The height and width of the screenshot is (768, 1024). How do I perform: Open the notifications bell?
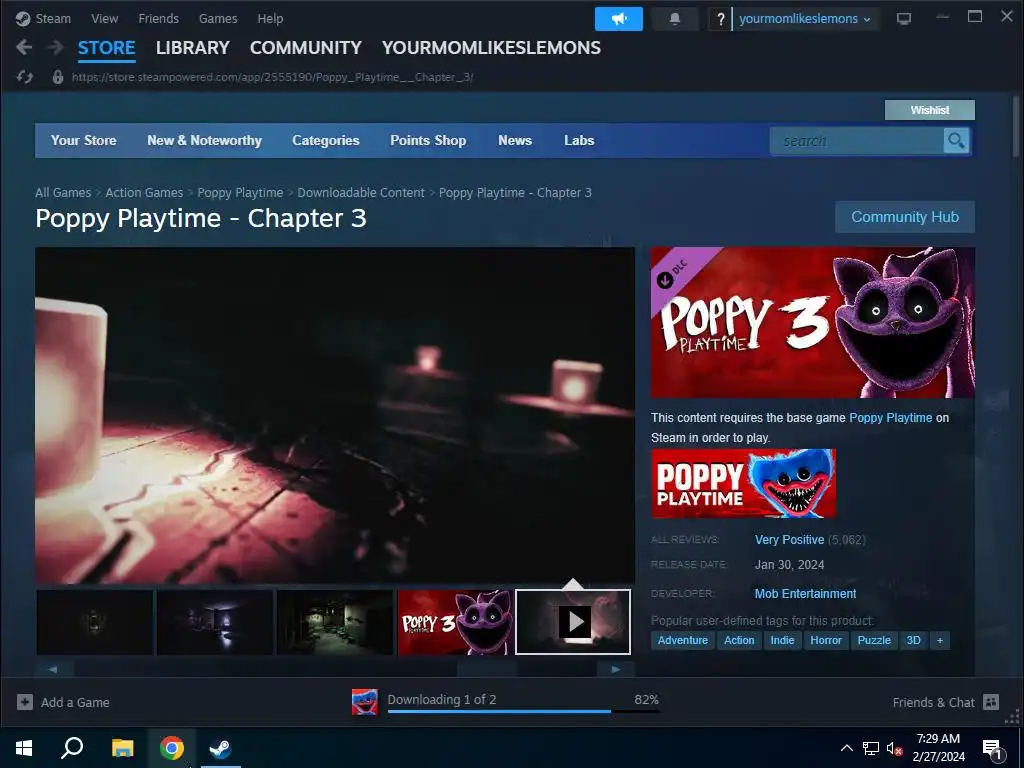pyautogui.click(x=675, y=19)
